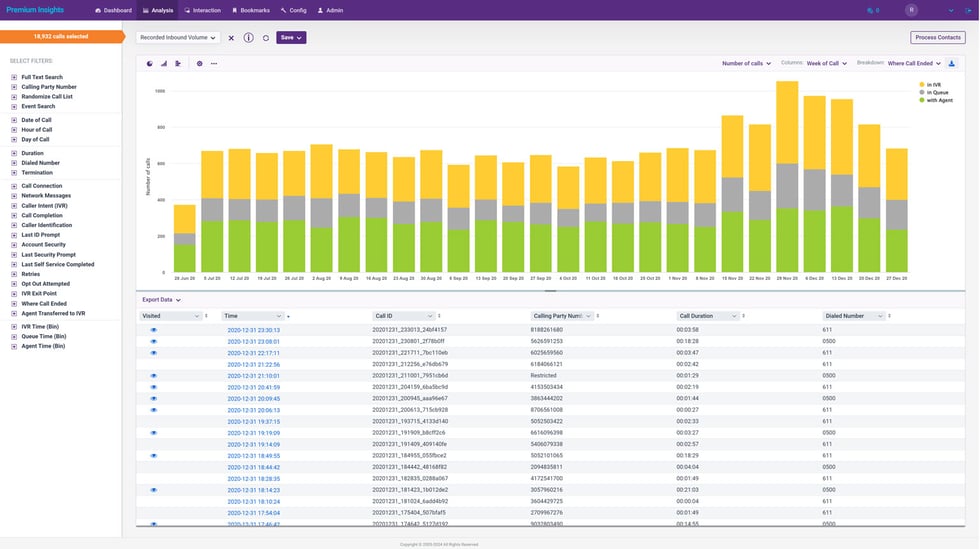Select the Analysis tab
980x549 pixels.
(158, 11)
